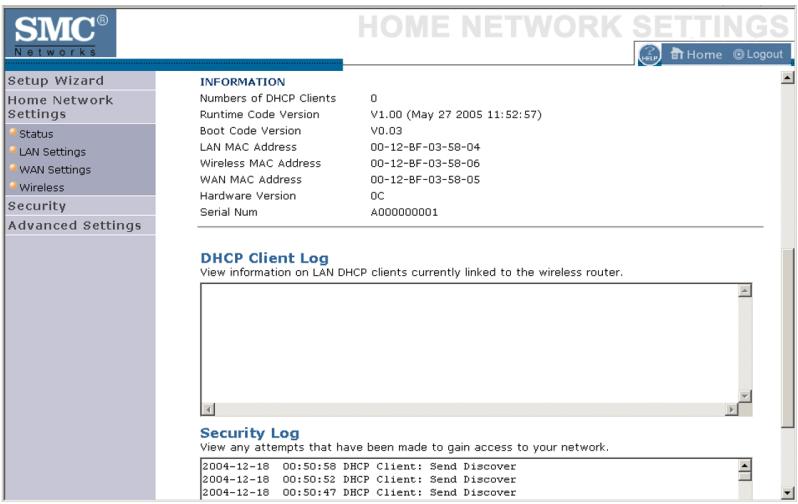Click the LAN MAC address value 00-12-BF-03-58-04
This screenshot has height=504, width=798.
click(x=425, y=147)
